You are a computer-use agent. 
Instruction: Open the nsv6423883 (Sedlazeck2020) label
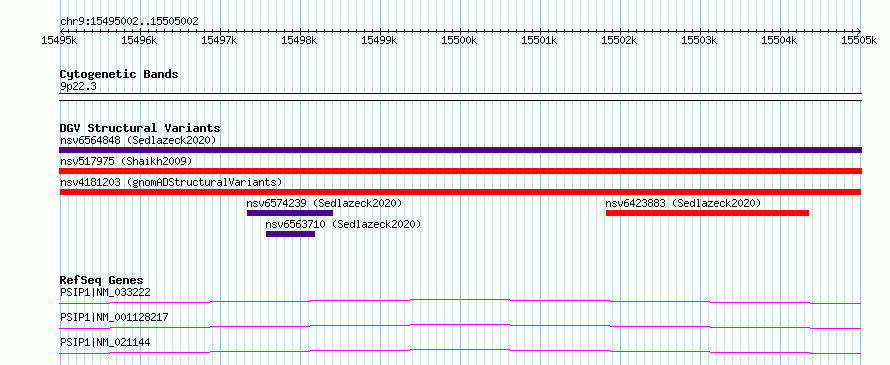click(683, 203)
